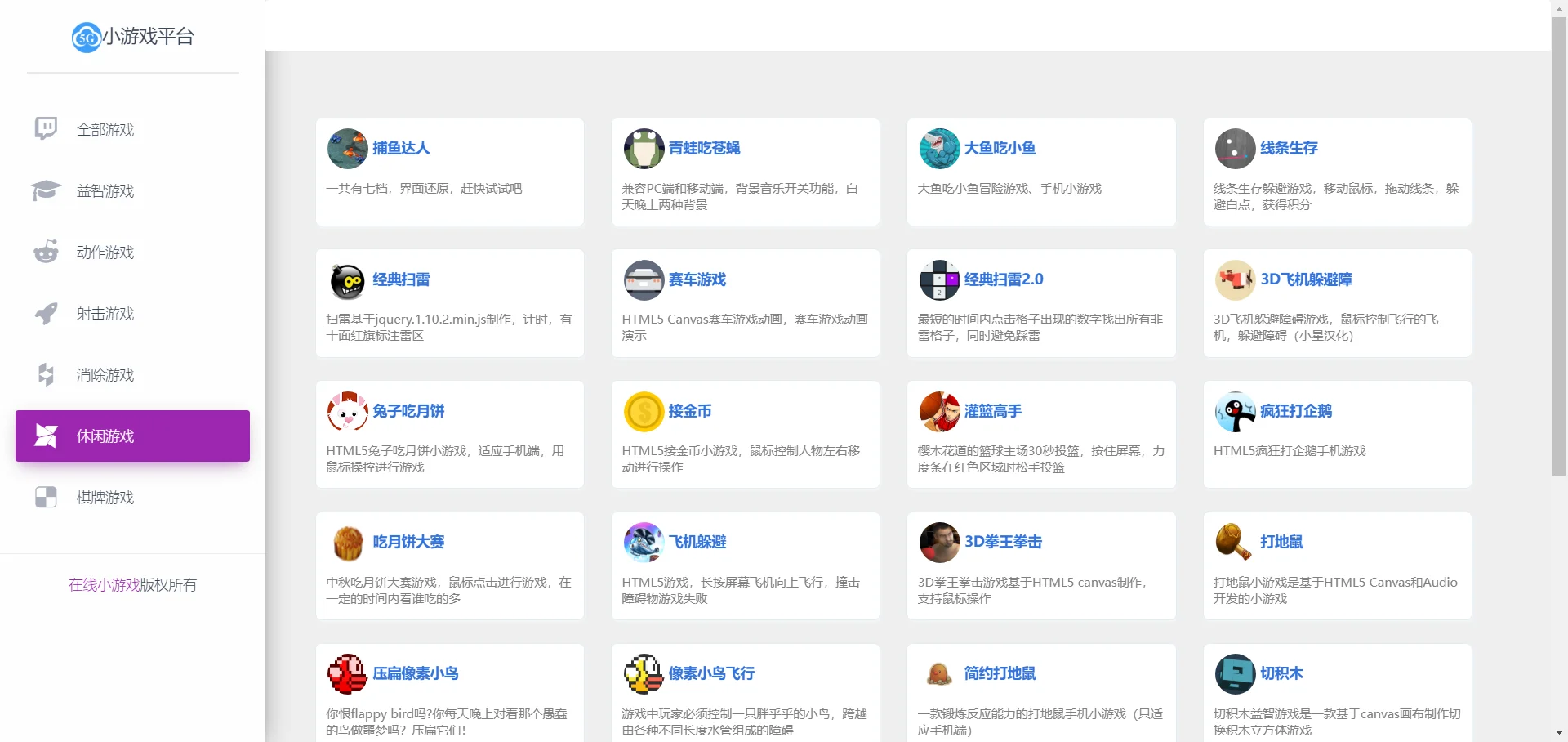
Task: Switch to the 全部游戏 category
Action: pyautogui.click(x=105, y=129)
